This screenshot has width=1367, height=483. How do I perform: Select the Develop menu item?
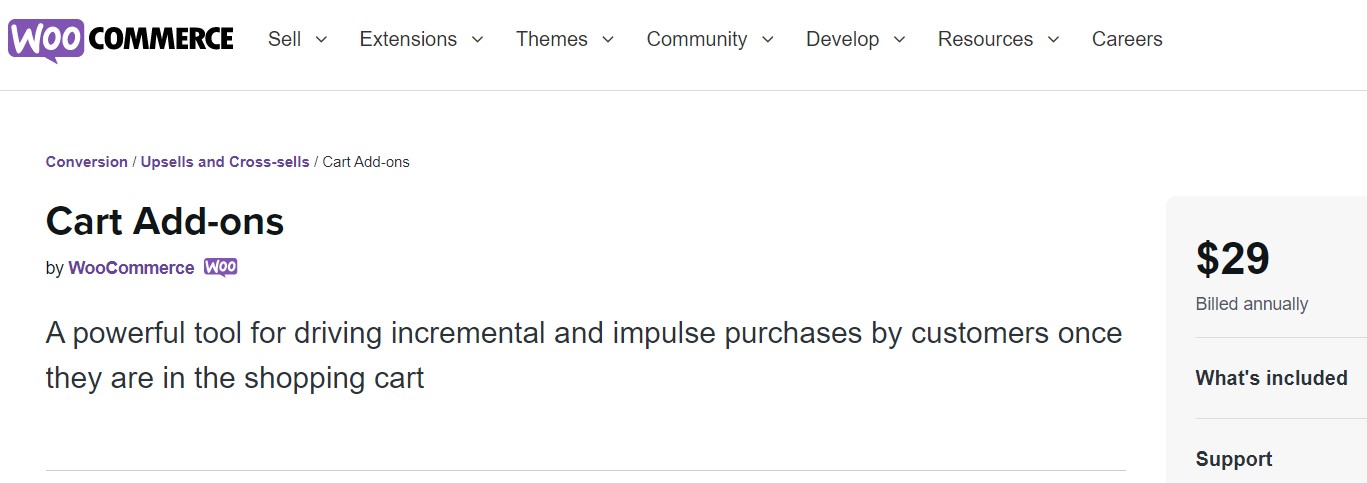(x=843, y=39)
